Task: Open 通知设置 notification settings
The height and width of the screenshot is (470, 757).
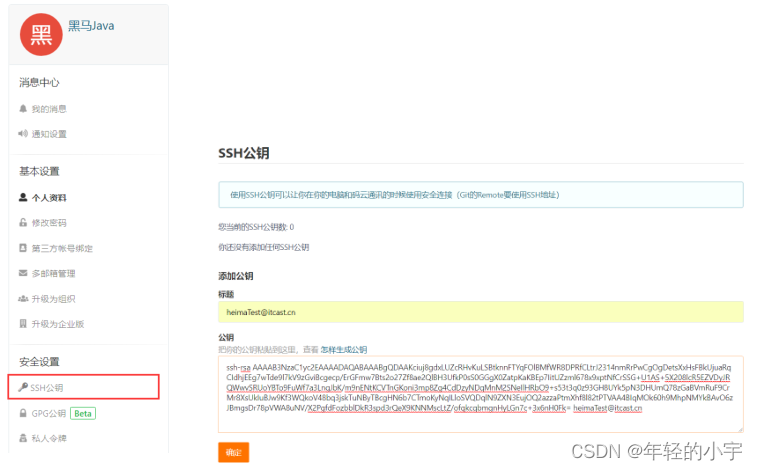Action: tap(49, 134)
